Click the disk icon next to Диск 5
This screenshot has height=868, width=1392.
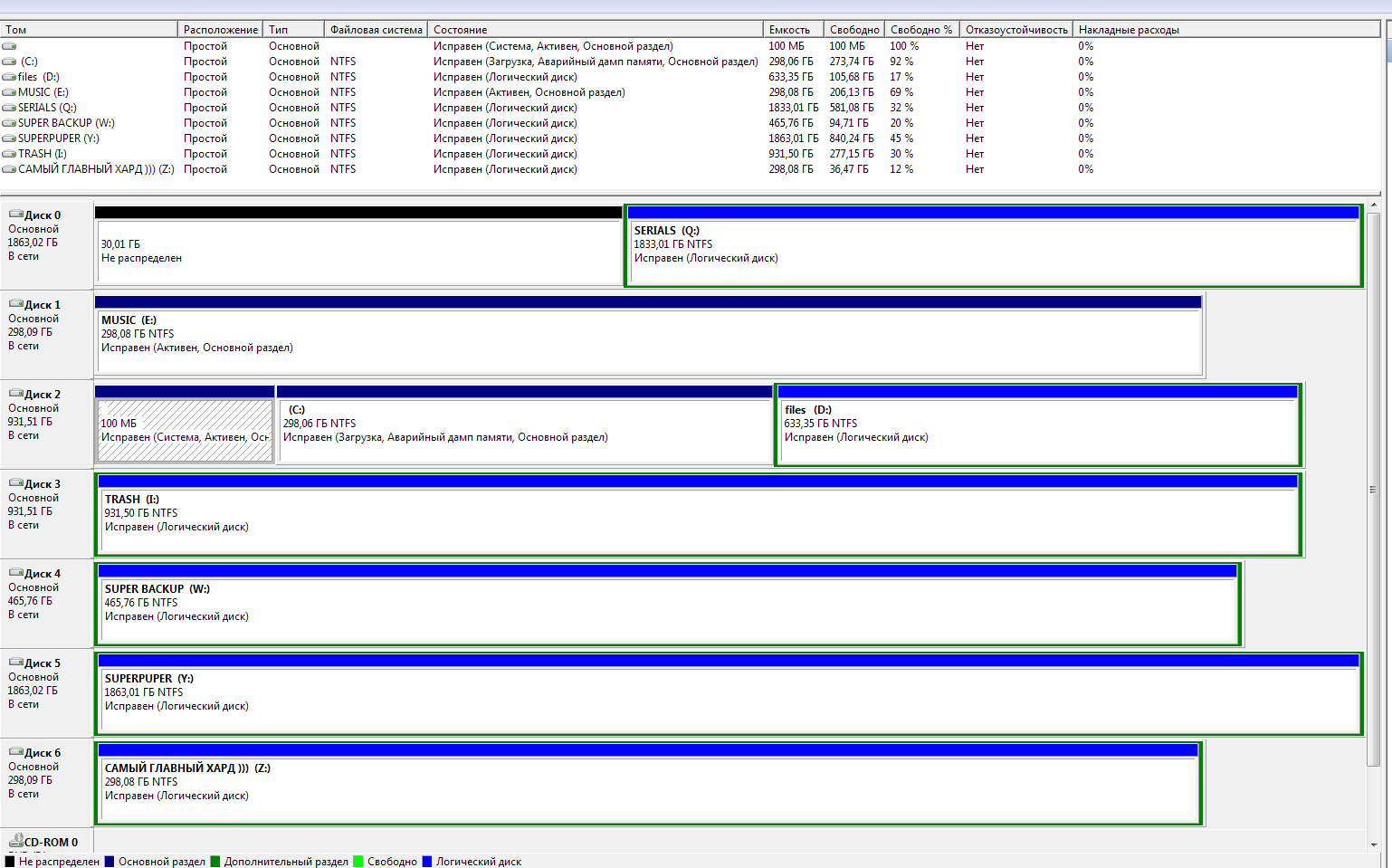tap(16, 663)
